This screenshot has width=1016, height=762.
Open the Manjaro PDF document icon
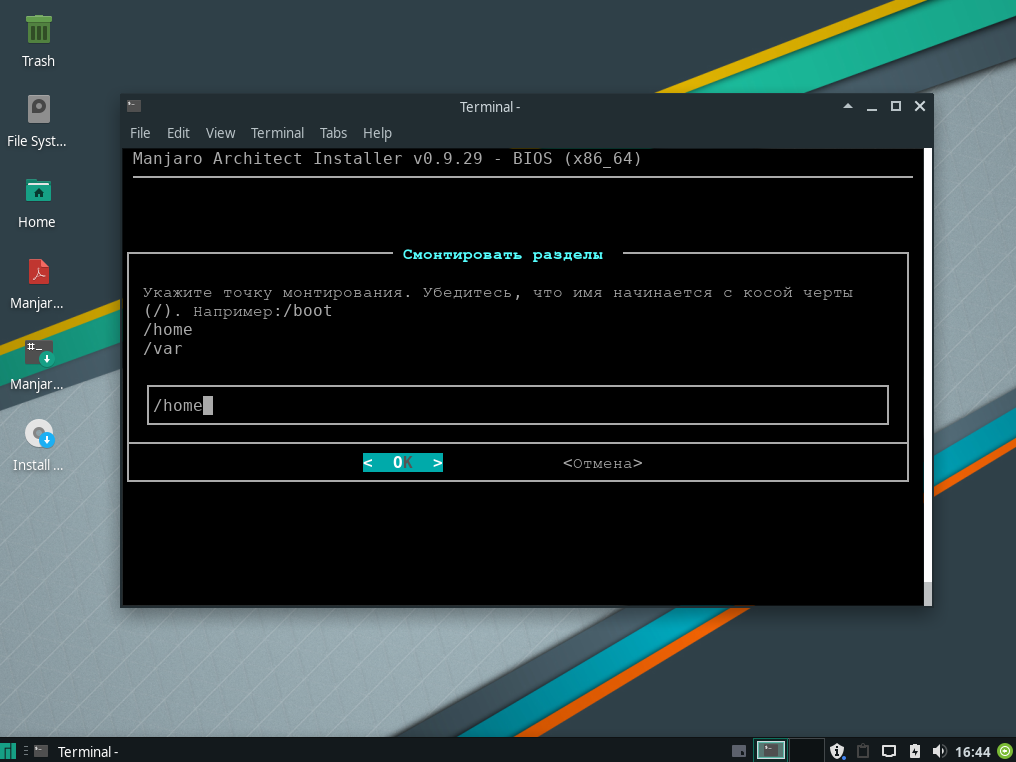[38, 272]
